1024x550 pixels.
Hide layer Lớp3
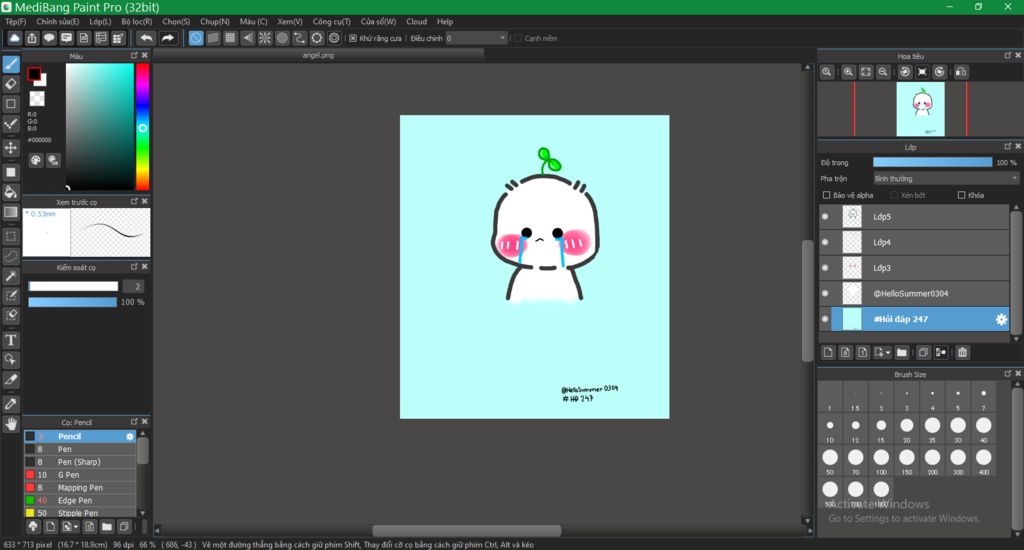pyautogui.click(x=825, y=268)
